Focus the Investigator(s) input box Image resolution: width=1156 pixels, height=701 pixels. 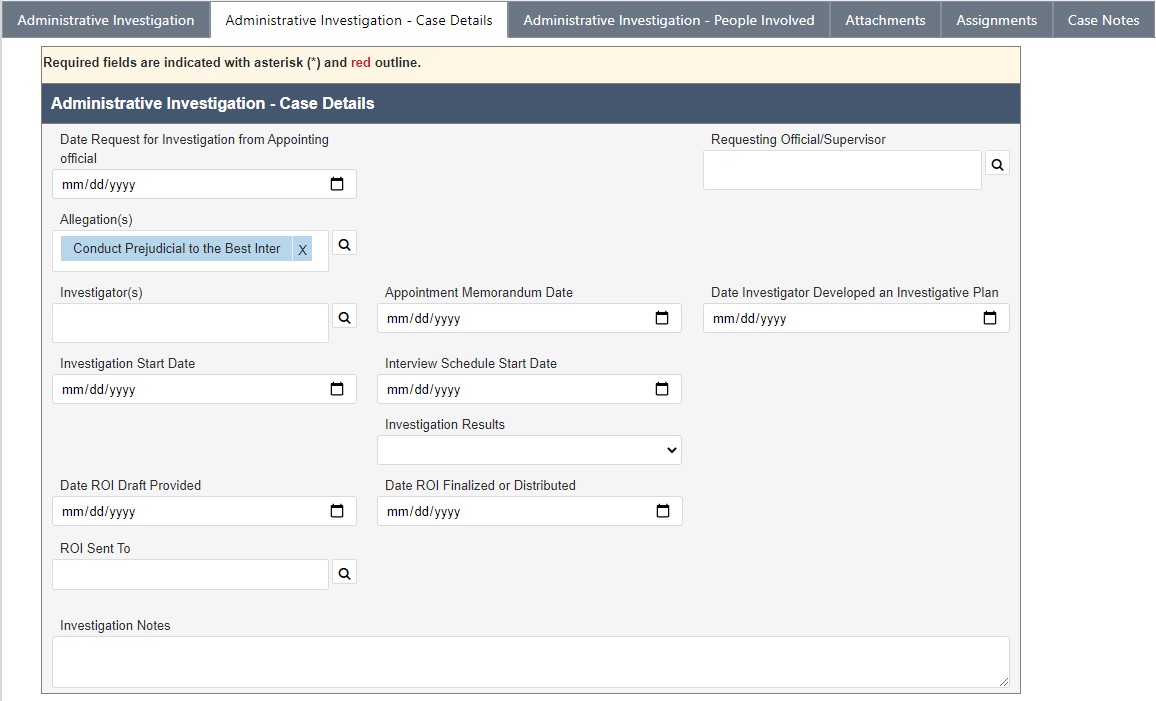(190, 323)
